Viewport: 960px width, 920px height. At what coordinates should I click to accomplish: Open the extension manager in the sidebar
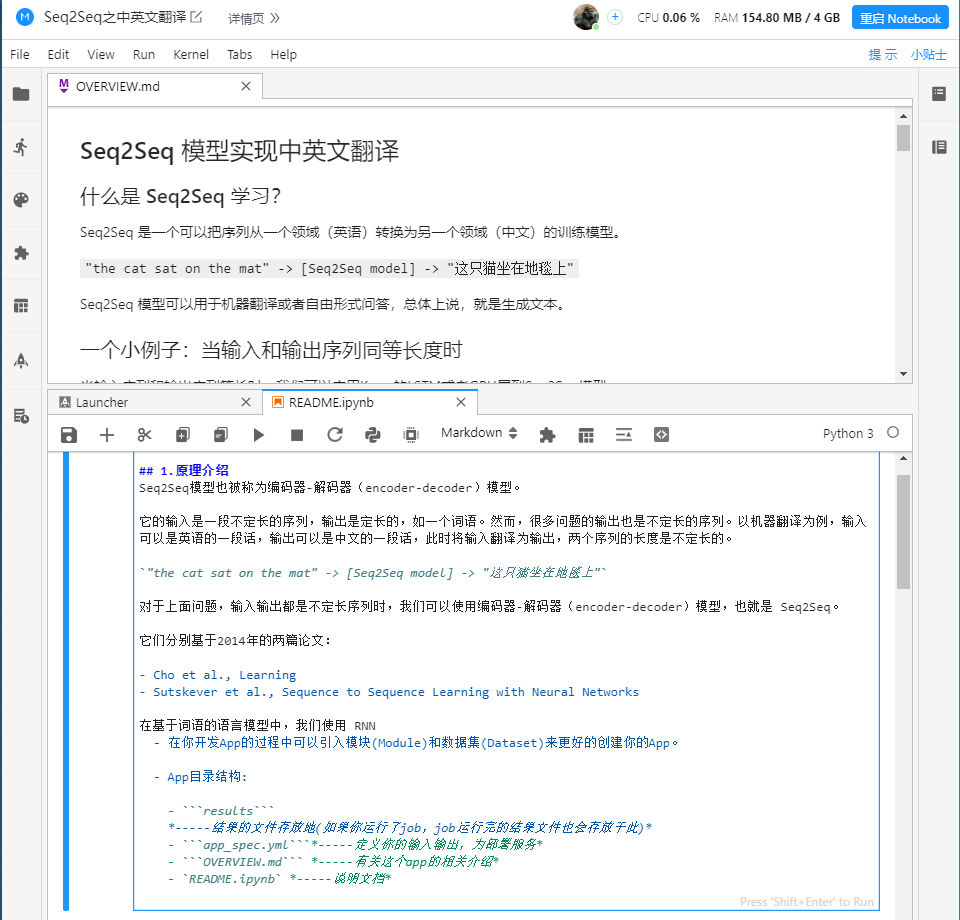tap(21, 253)
